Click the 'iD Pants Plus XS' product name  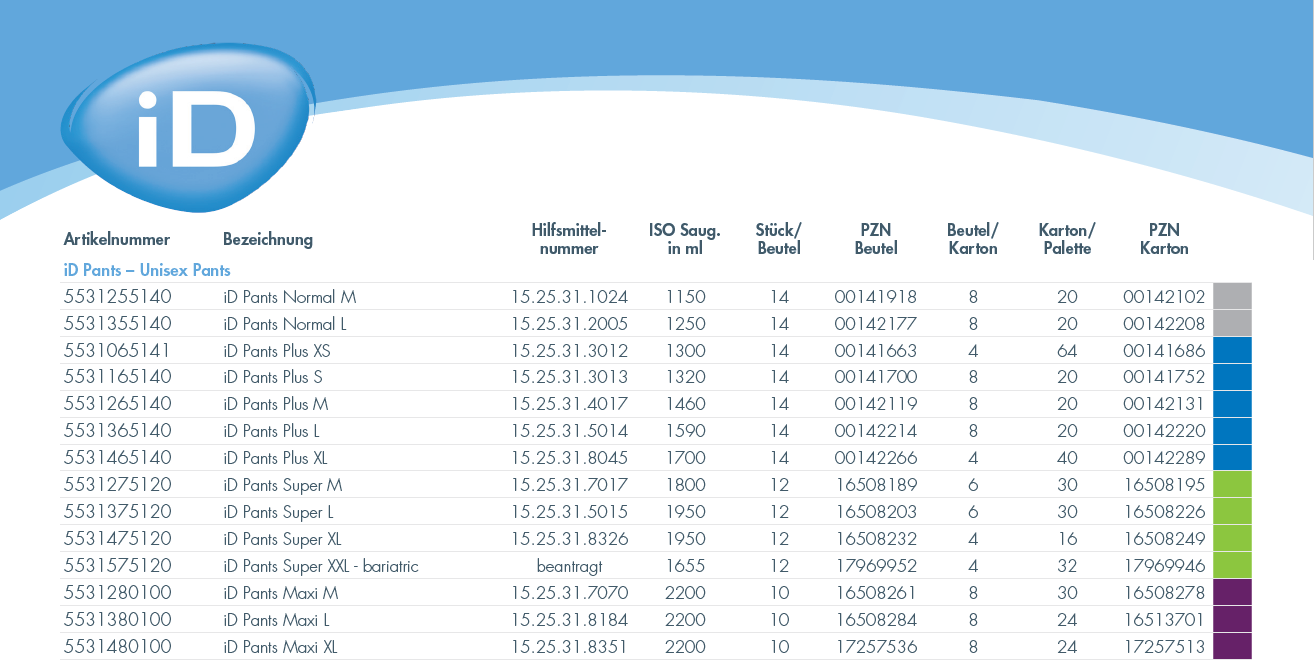[x=277, y=351]
